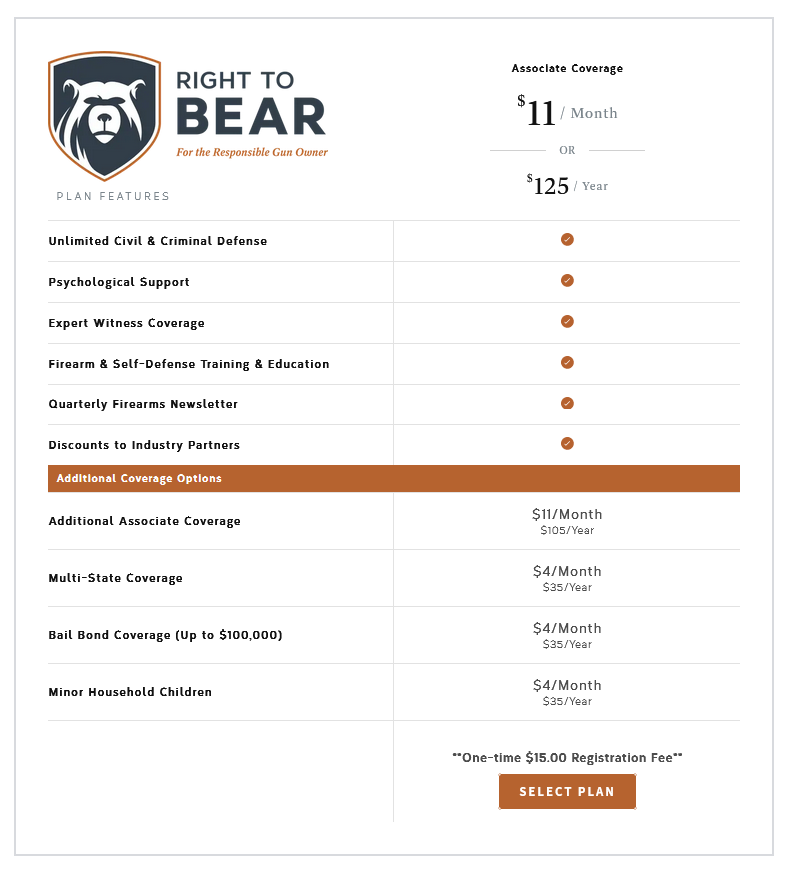This screenshot has width=788, height=871.
Task: Click the Multi-State Coverage label
Action: pos(115,578)
